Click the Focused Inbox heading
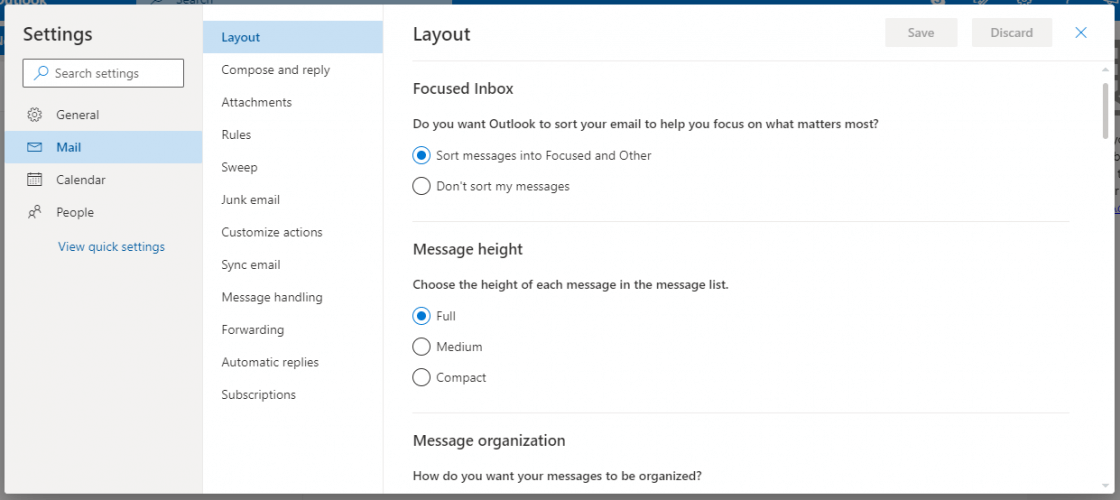Screen dimensions: 1120x500 pos(463,89)
